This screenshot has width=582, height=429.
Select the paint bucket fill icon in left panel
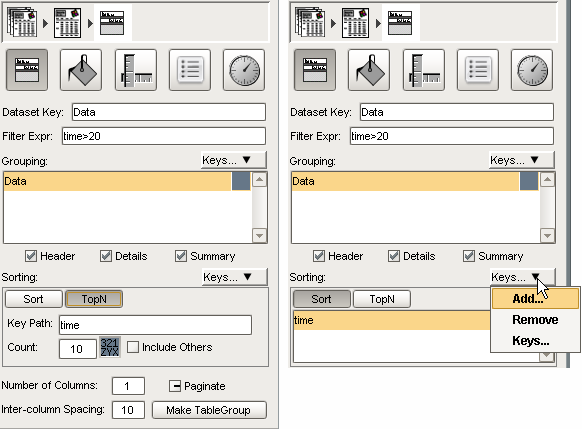click(x=81, y=70)
